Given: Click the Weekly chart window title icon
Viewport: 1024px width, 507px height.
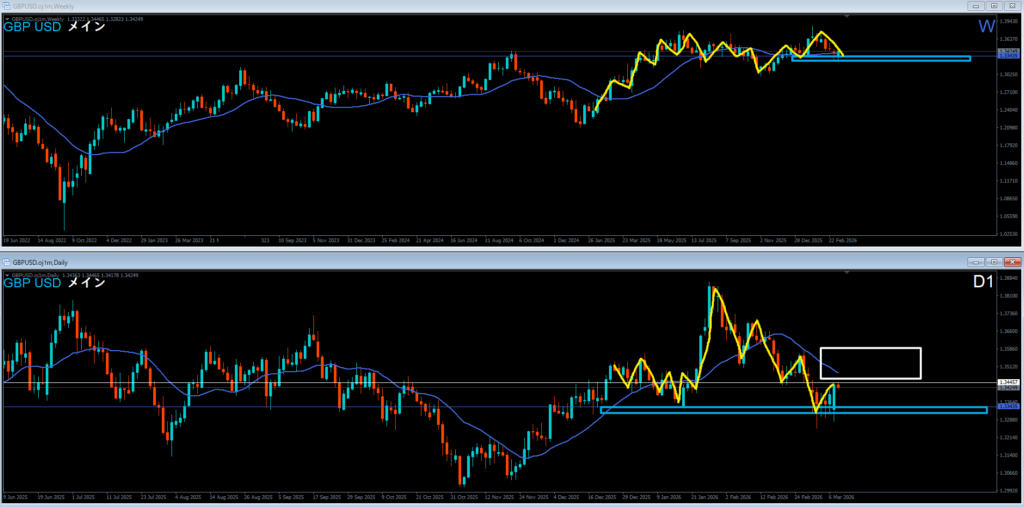Looking at the screenshot, I should point(7,5).
